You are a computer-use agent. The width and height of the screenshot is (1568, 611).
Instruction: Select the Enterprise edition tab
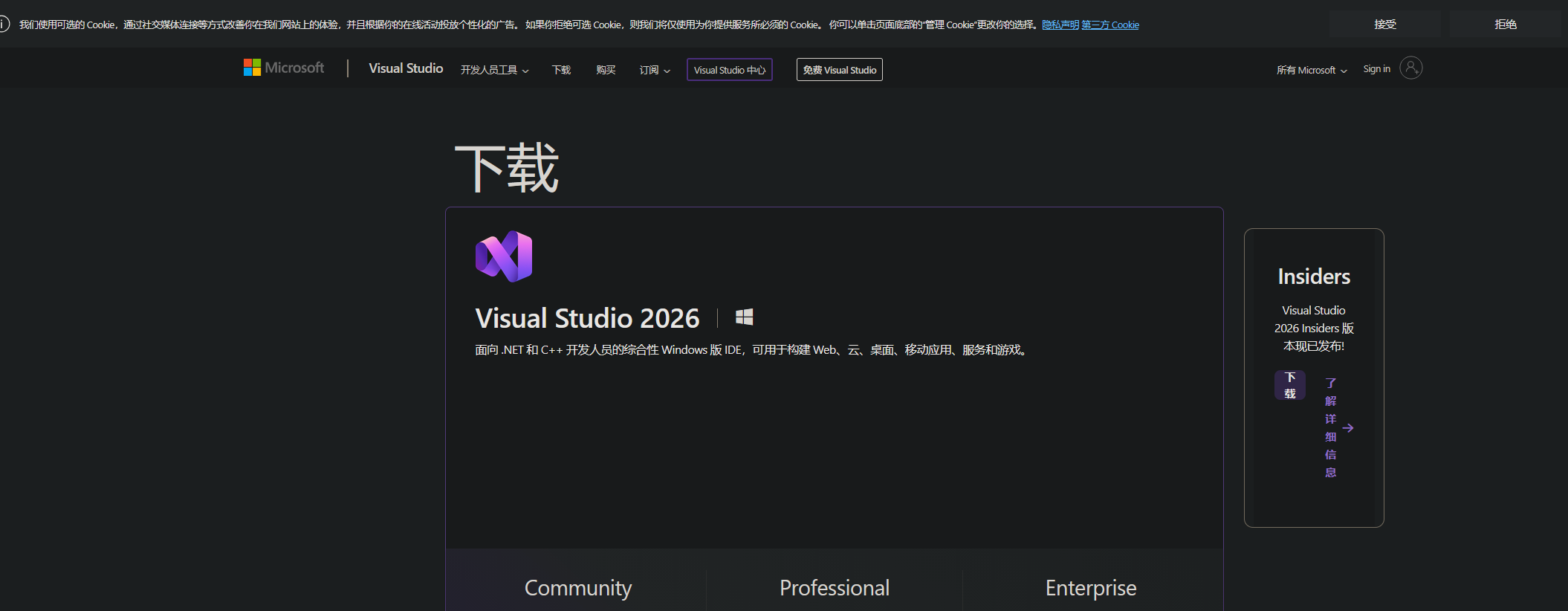1091,587
